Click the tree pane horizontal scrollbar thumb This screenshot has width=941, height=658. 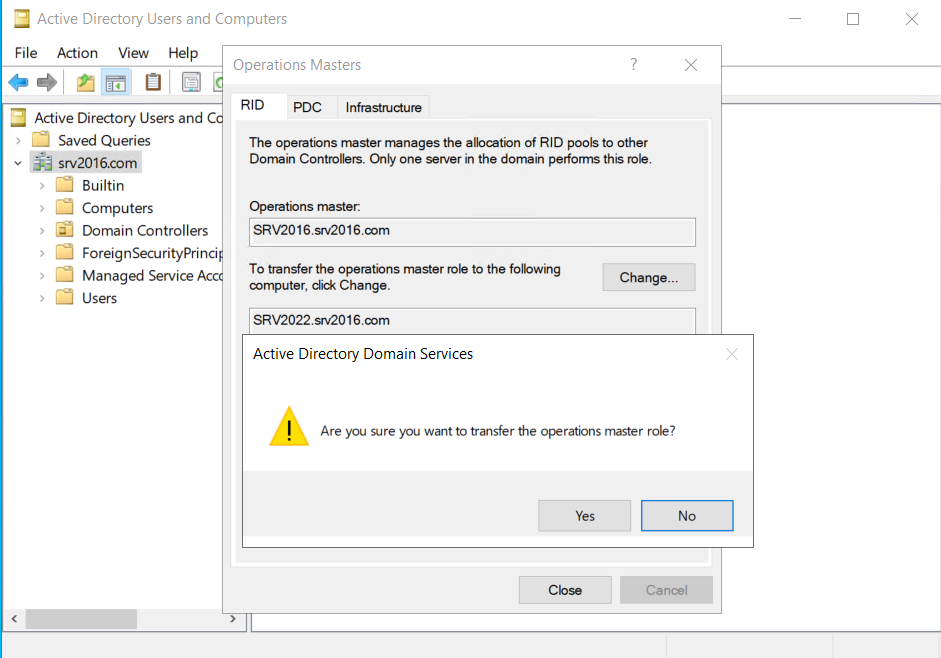[x=81, y=618]
